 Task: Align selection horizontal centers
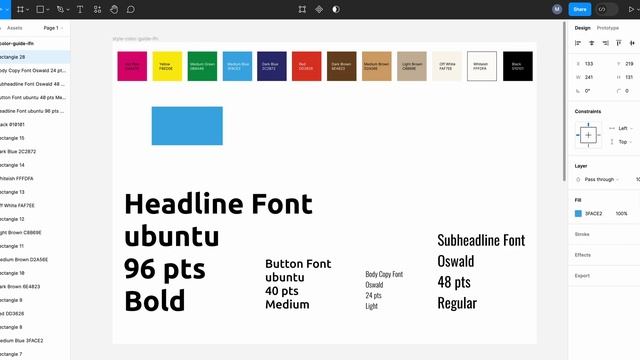[x=591, y=43]
